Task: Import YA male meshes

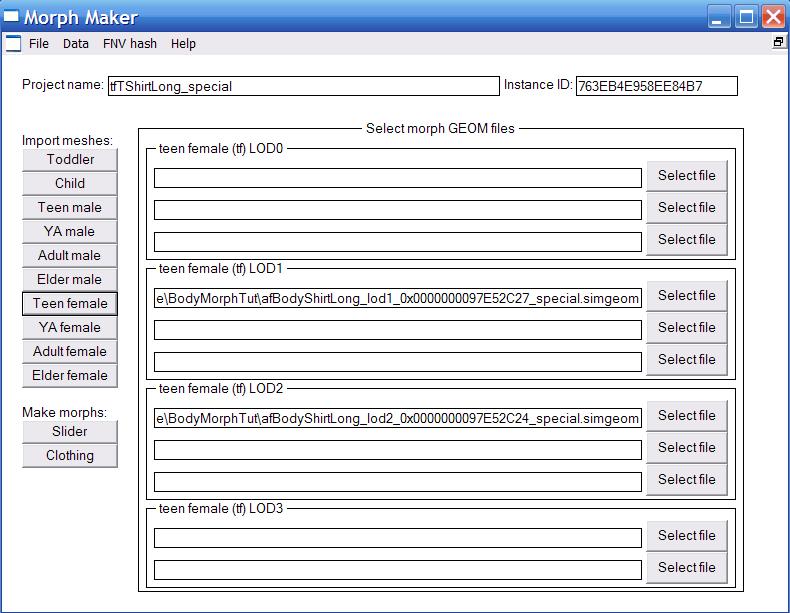Action: [70, 232]
